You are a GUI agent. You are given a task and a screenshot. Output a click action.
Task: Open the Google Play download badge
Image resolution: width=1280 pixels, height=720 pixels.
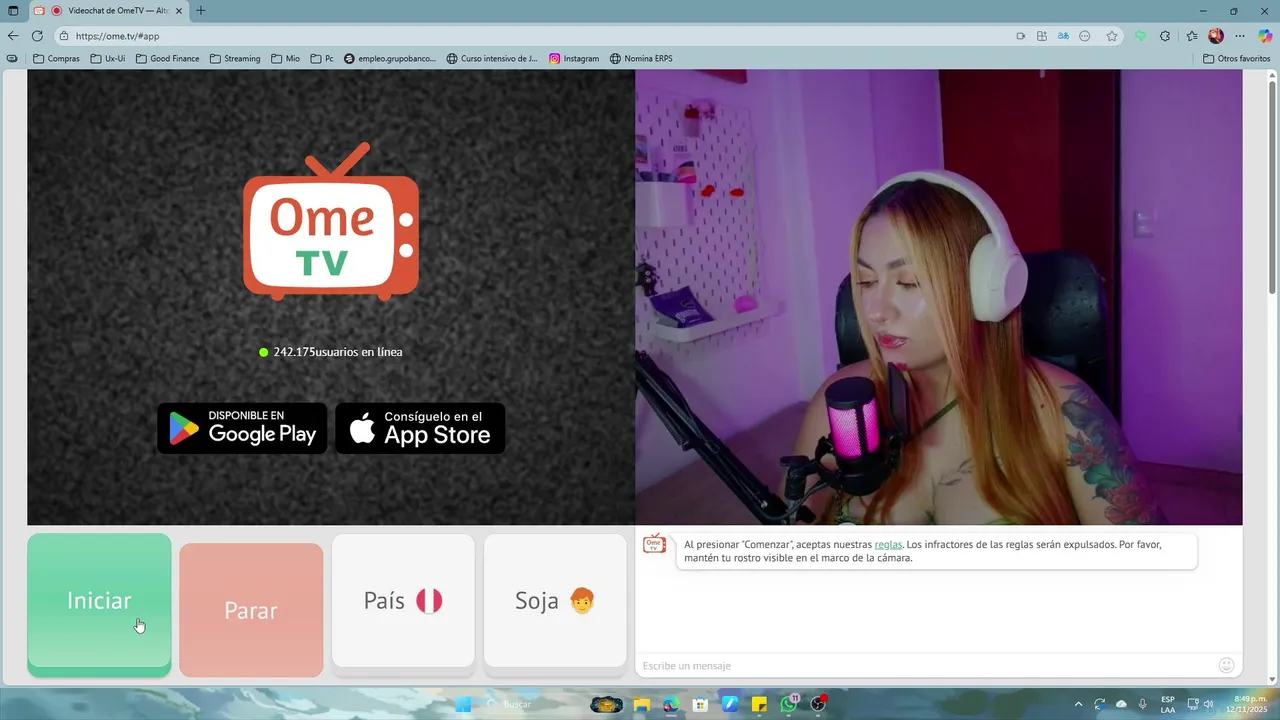tap(242, 428)
